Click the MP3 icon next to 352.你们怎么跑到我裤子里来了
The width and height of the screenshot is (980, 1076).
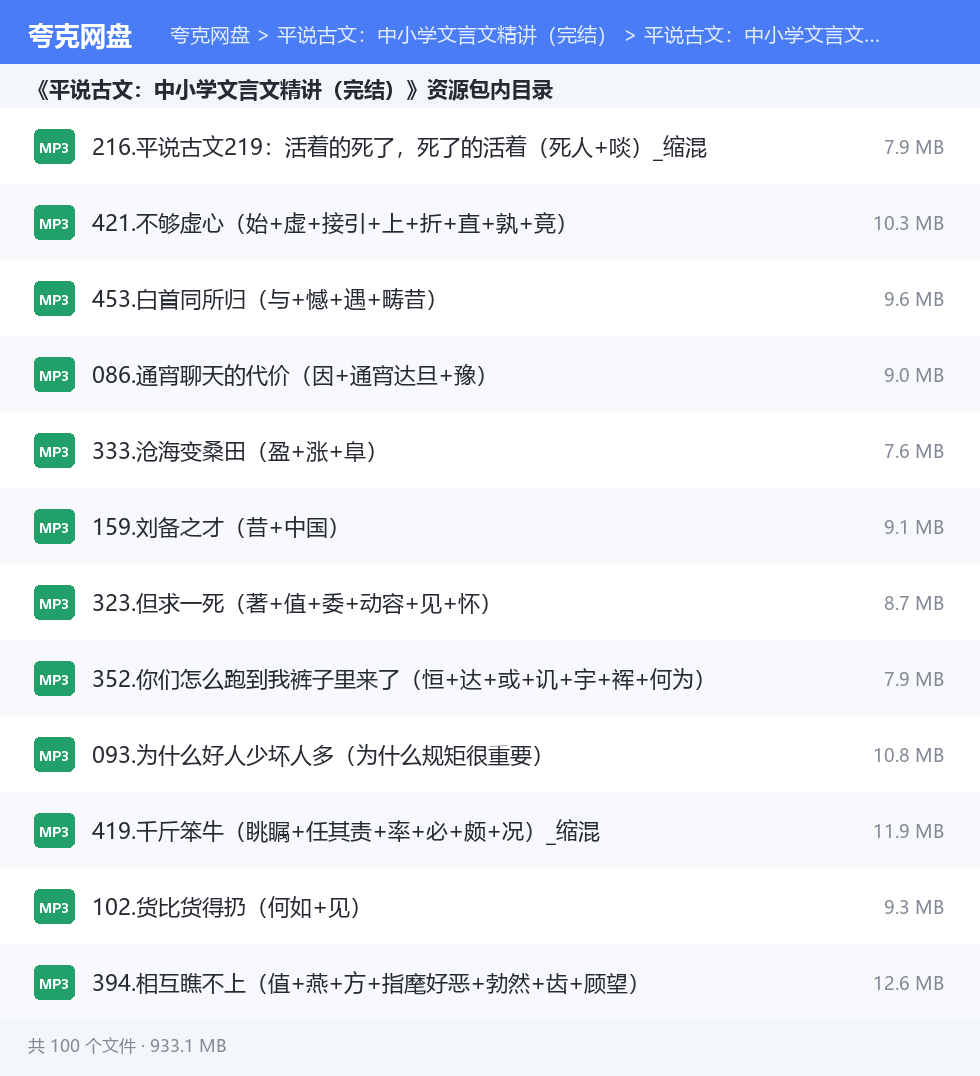[x=54, y=679]
